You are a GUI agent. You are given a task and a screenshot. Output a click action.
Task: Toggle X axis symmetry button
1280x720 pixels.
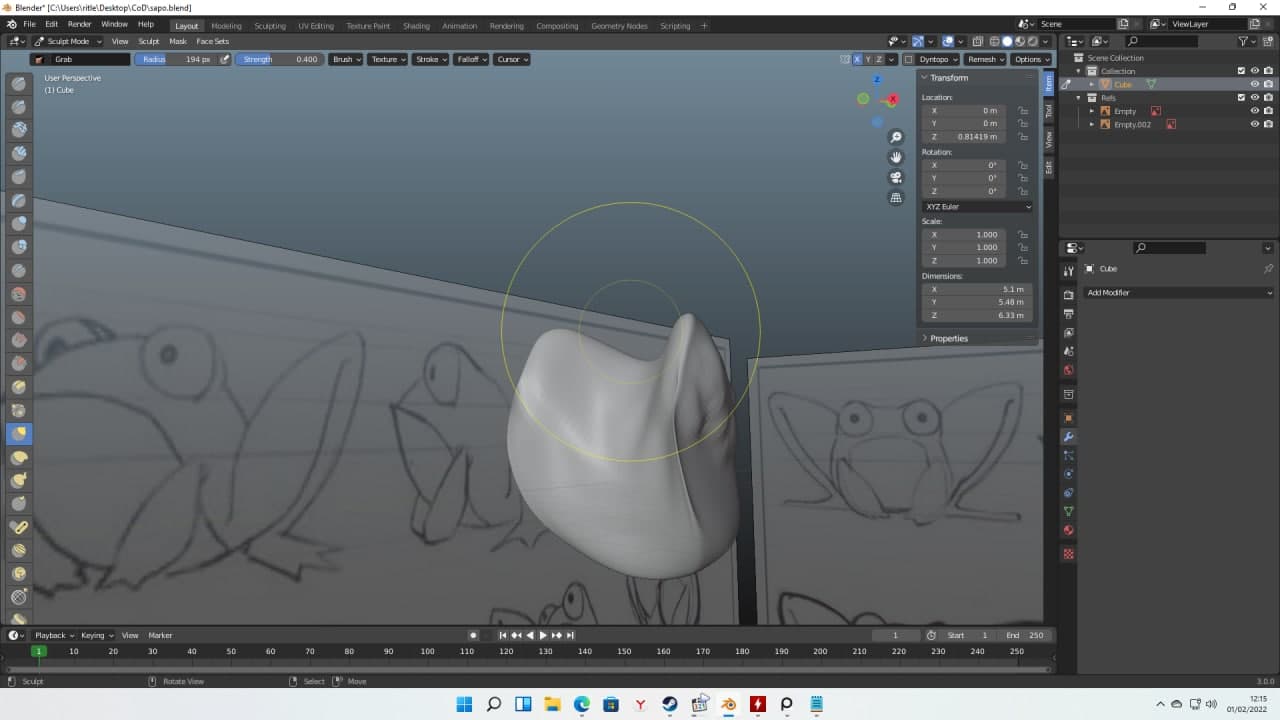coord(857,59)
